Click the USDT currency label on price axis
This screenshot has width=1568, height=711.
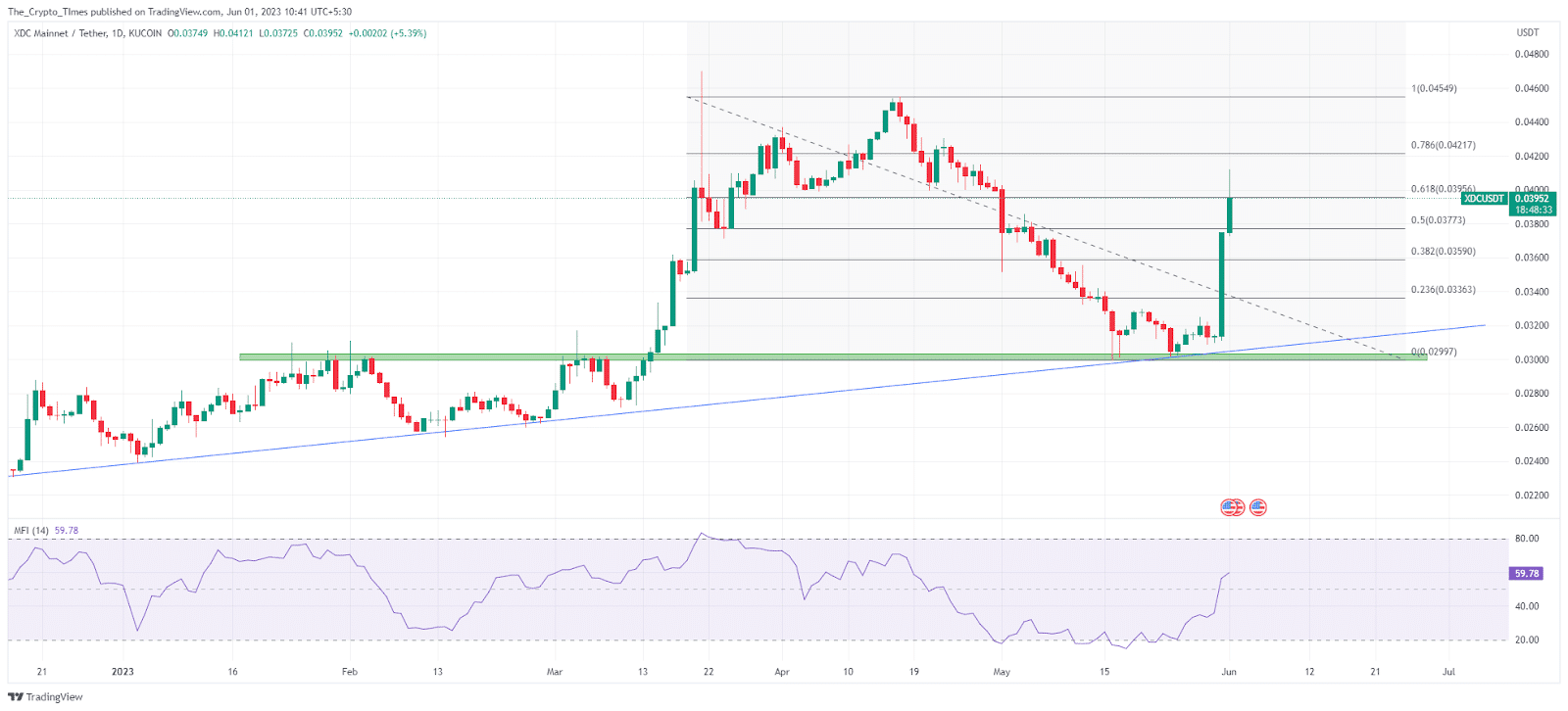coord(1528,32)
